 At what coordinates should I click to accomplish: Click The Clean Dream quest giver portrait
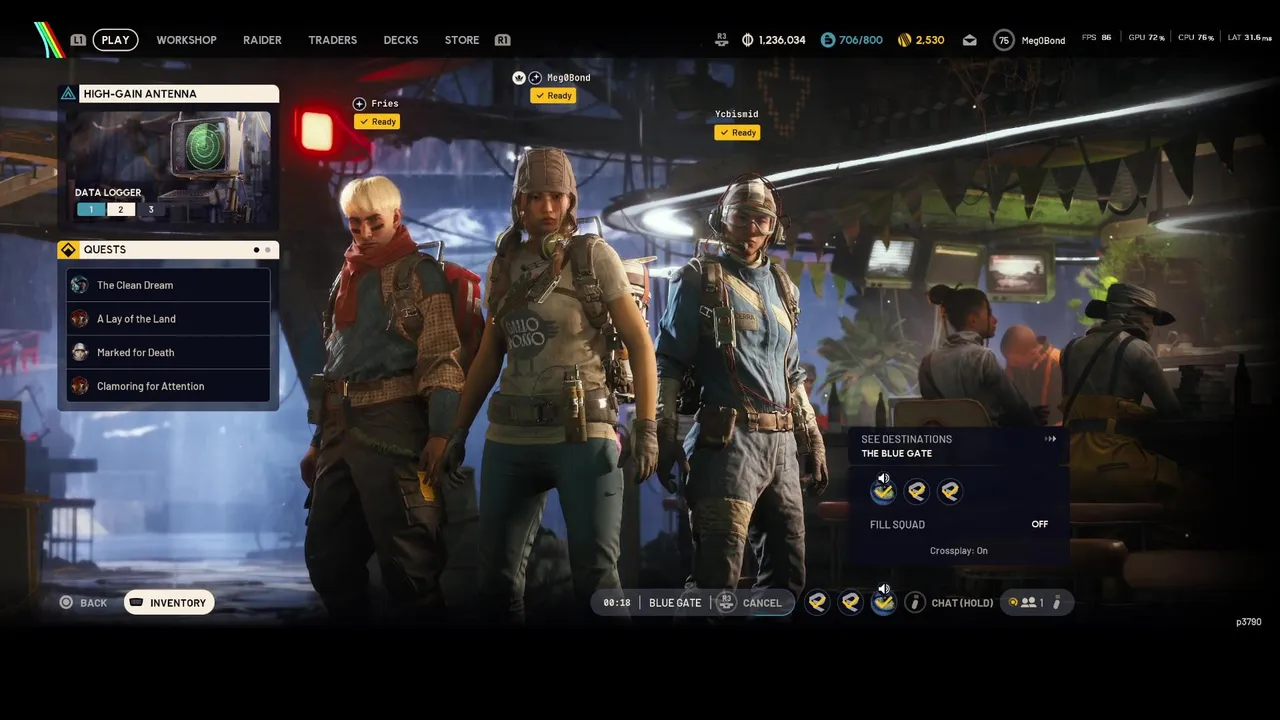[80, 285]
